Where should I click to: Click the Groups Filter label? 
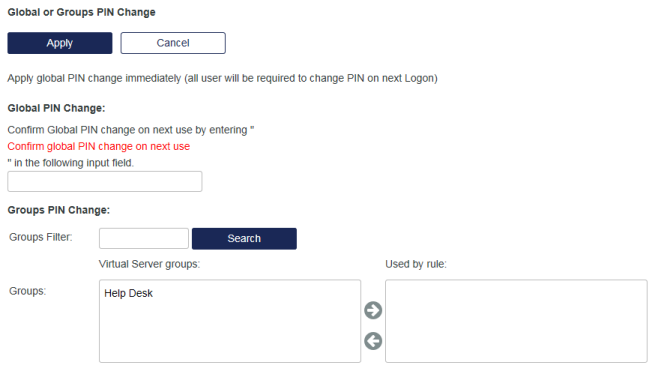[41, 237]
